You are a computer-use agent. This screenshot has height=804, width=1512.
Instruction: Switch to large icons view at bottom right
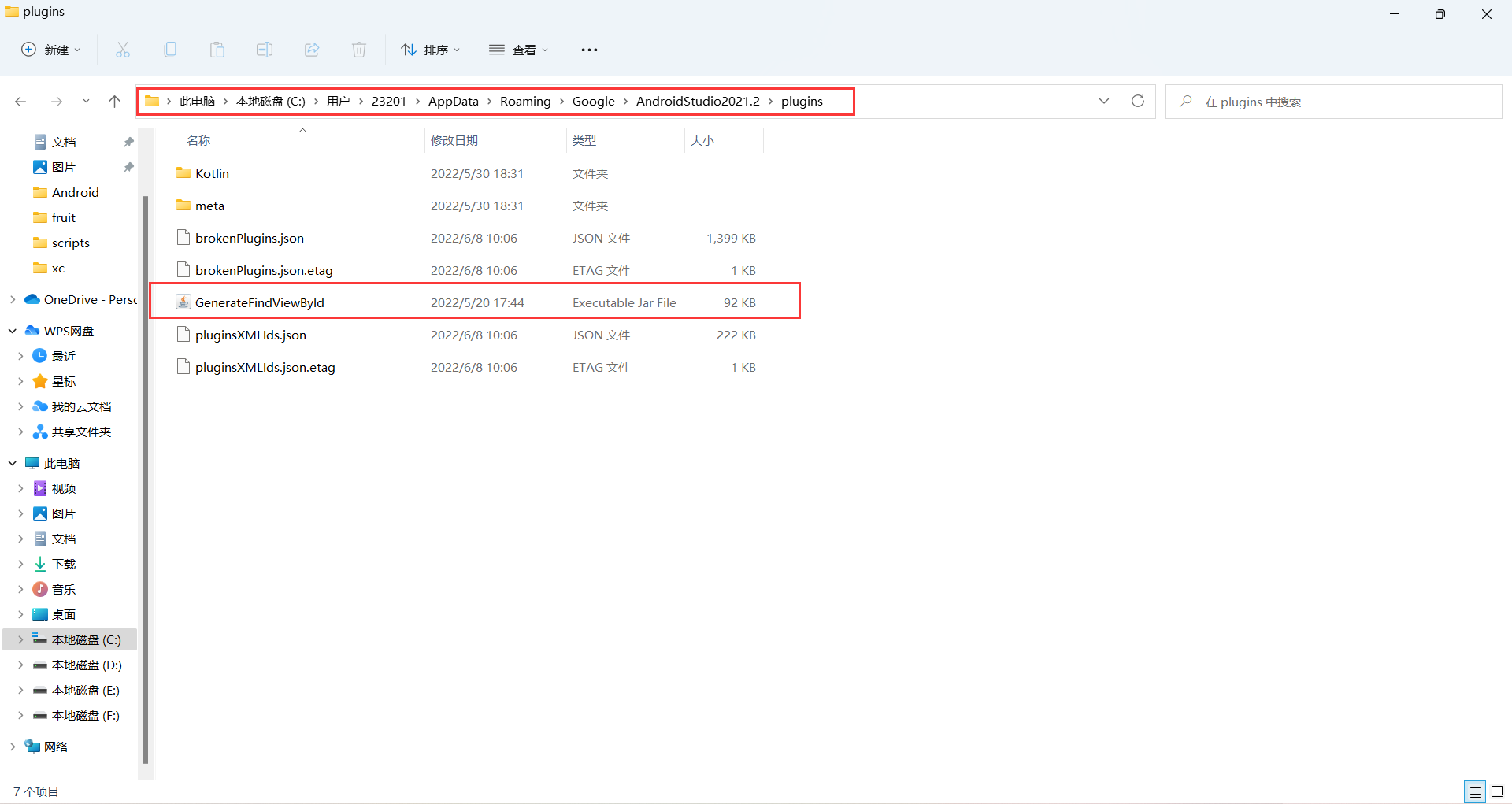pos(1499,791)
